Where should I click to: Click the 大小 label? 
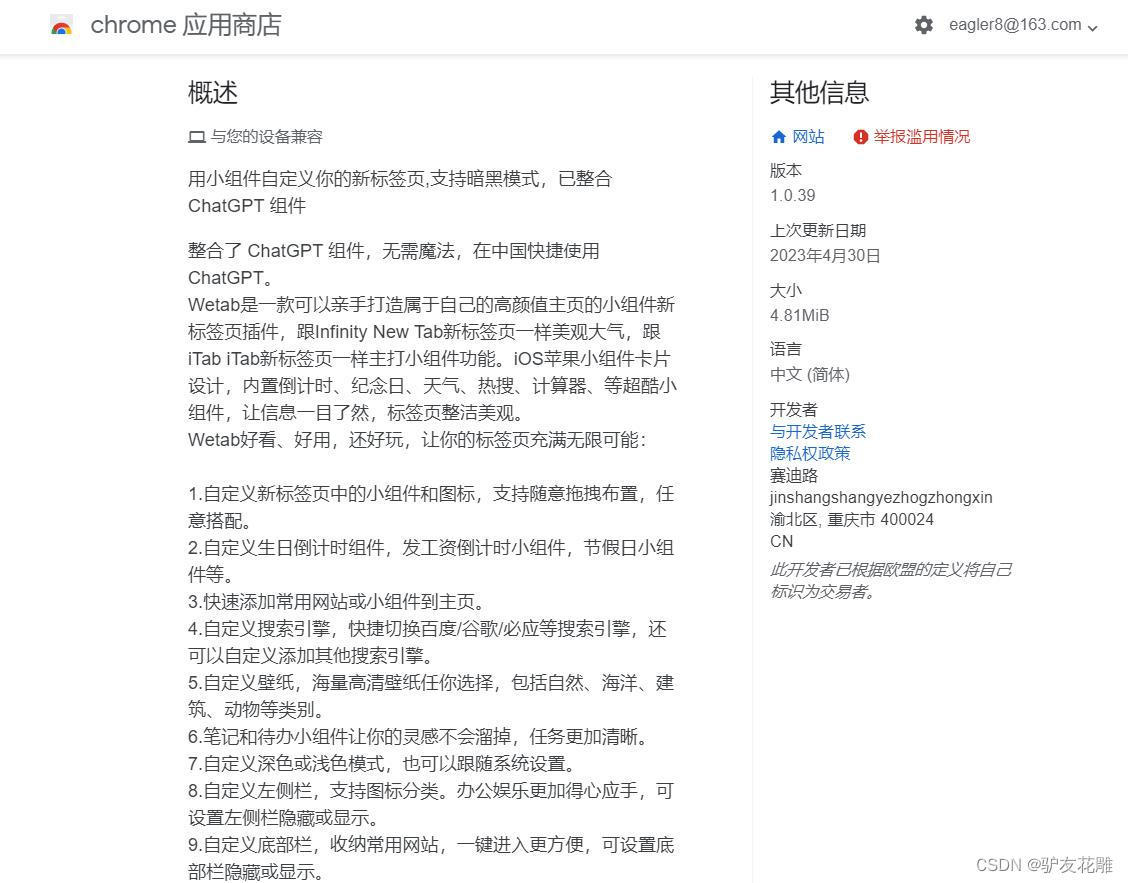[786, 290]
